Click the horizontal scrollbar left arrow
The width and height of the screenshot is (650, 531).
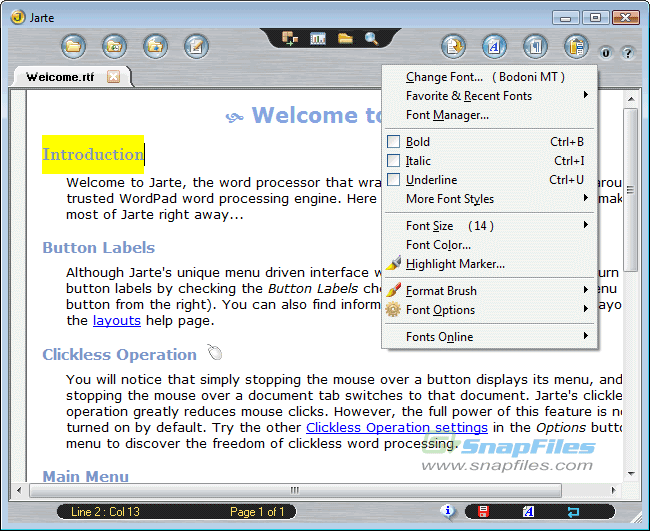coord(19,490)
